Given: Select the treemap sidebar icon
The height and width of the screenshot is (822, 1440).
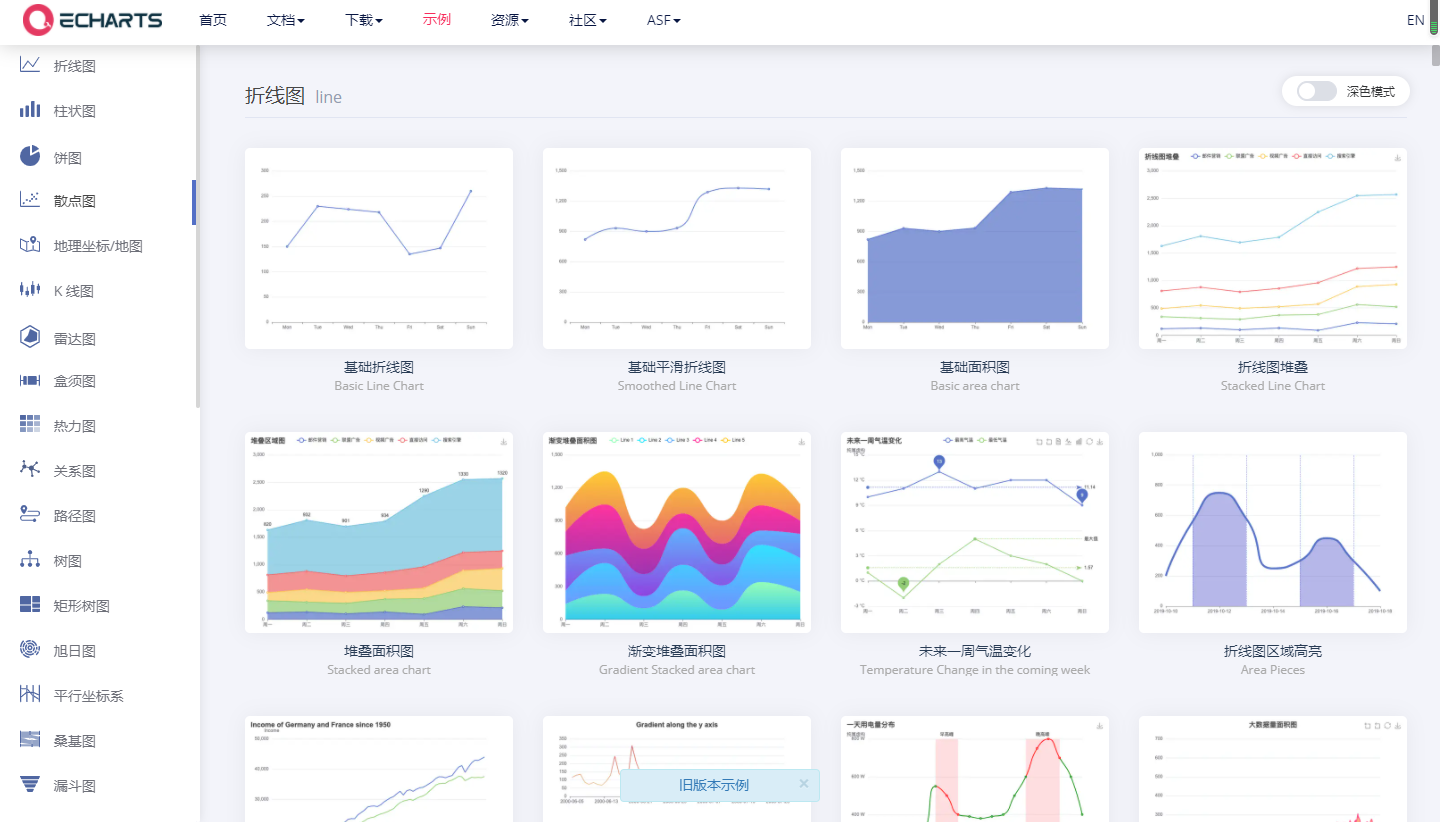Looking at the screenshot, I should click(30, 605).
